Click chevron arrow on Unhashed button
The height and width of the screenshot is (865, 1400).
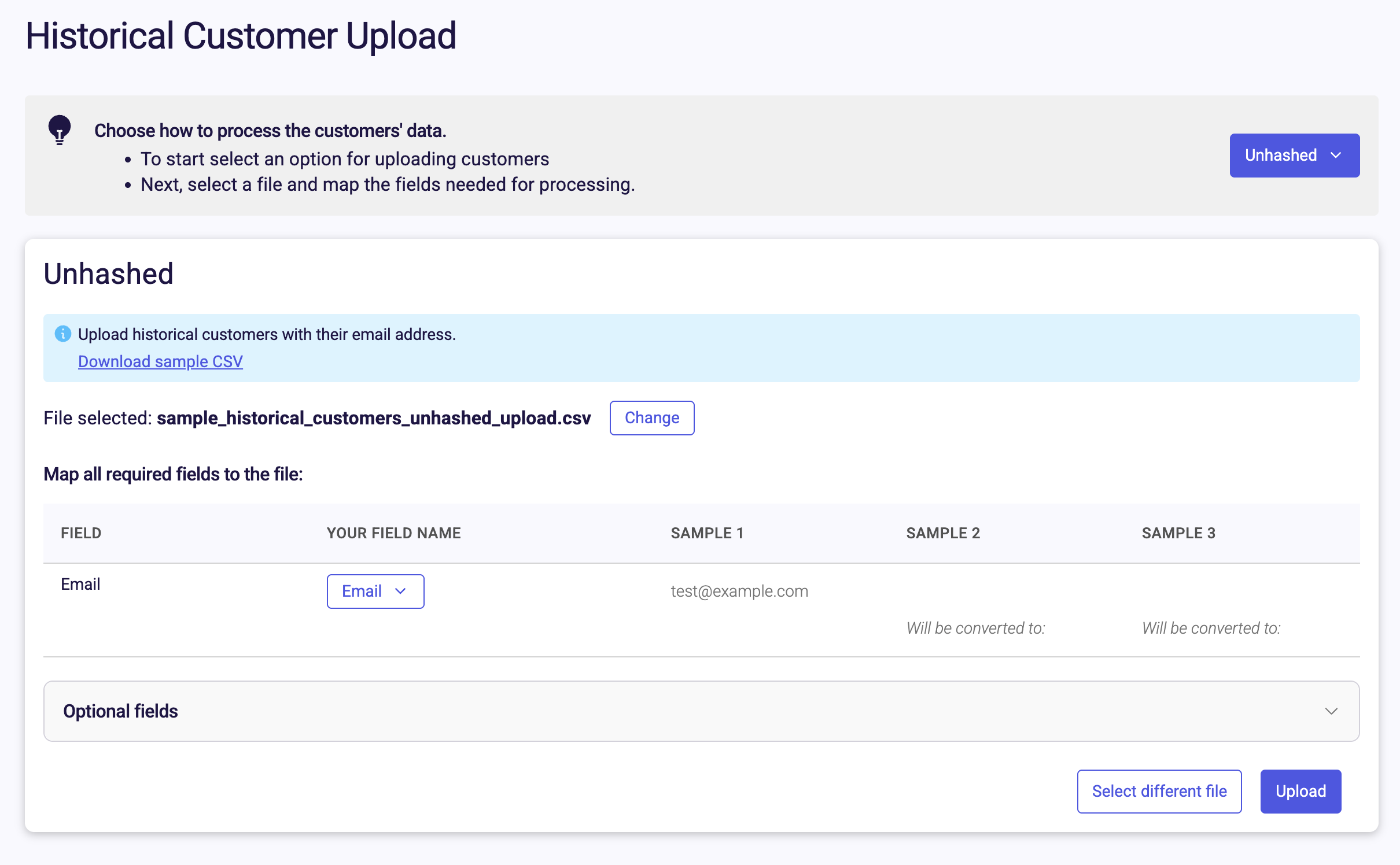click(1336, 156)
